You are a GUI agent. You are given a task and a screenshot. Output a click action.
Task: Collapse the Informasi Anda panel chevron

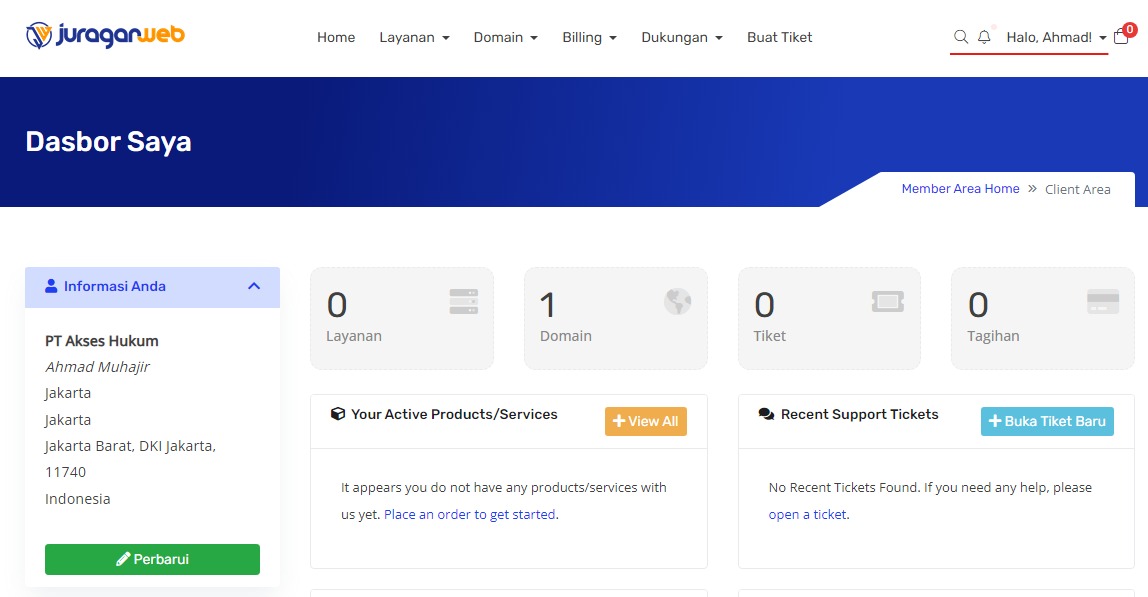point(254,287)
